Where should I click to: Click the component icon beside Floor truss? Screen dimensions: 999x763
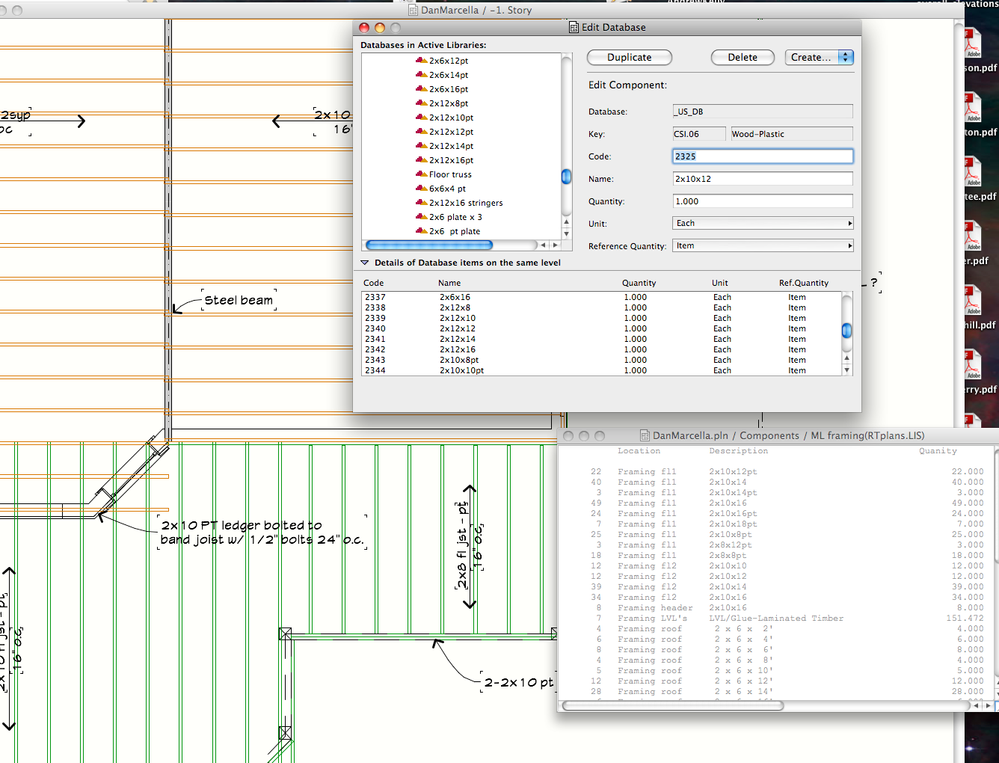(x=421, y=174)
